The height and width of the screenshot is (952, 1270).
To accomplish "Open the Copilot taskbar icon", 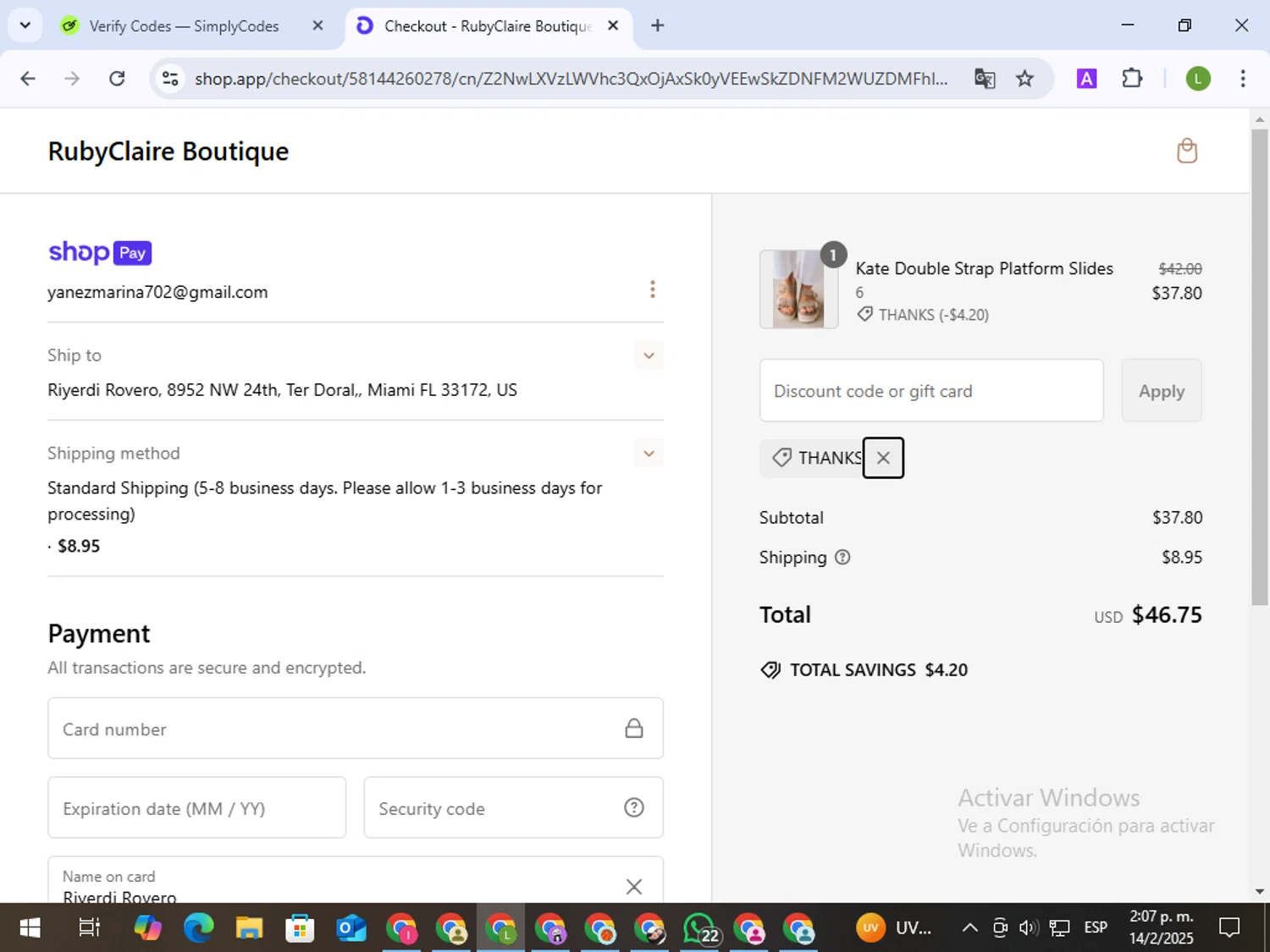I will coord(148,928).
